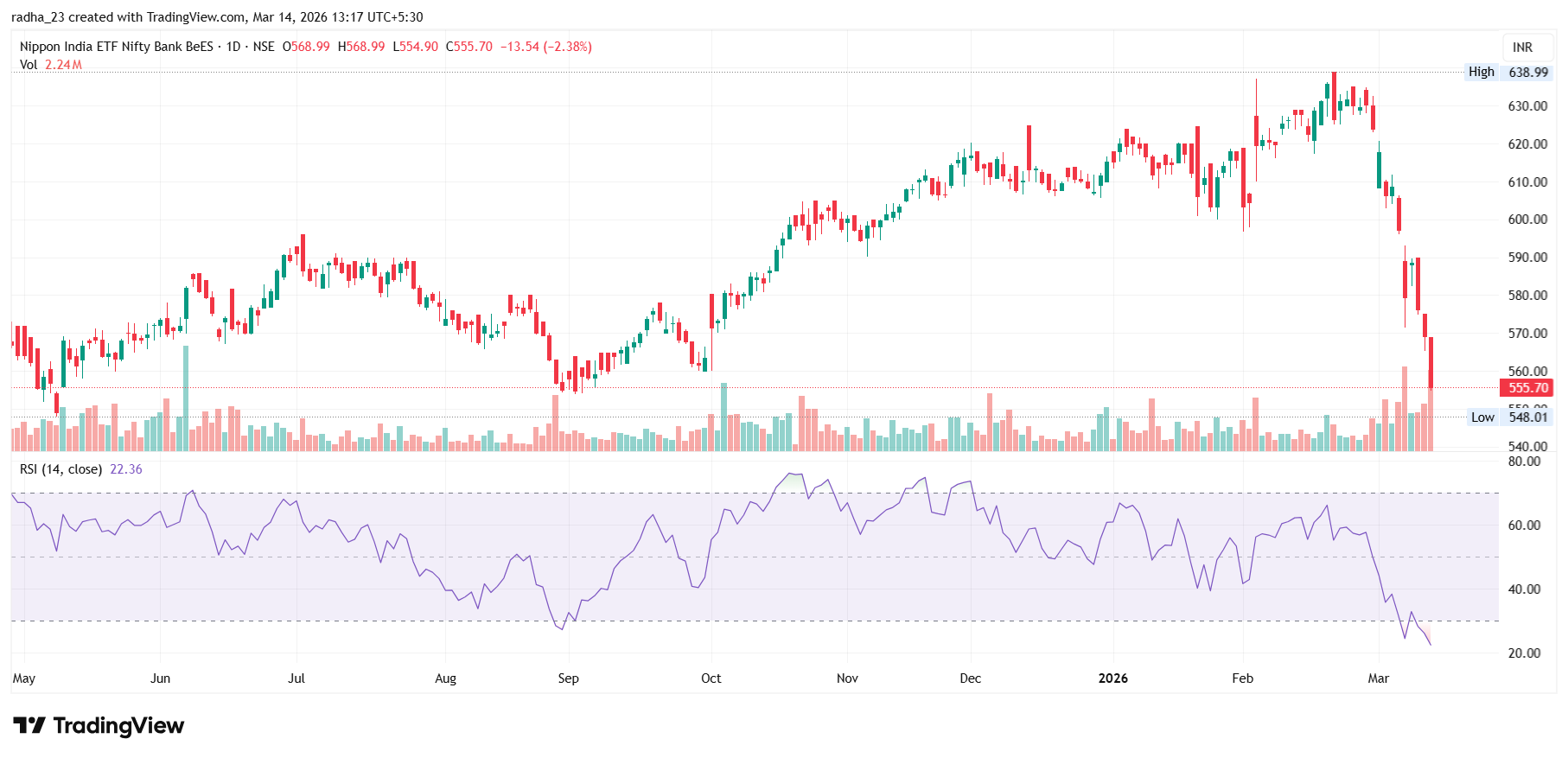Click the RSI (14, close) indicator legend
Image resolution: width=1568 pixels, height=758 pixels.
point(61,469)
